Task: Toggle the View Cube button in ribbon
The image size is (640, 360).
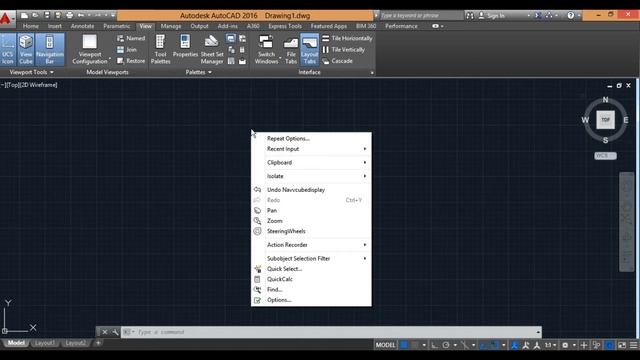Action: 25,49
